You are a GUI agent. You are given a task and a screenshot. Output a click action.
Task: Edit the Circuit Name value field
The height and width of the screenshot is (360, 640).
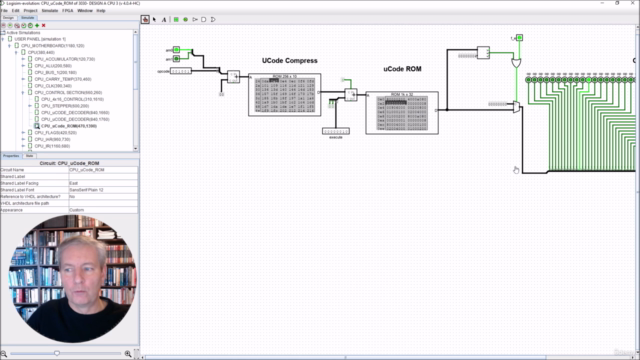click(x=103, y=170)
